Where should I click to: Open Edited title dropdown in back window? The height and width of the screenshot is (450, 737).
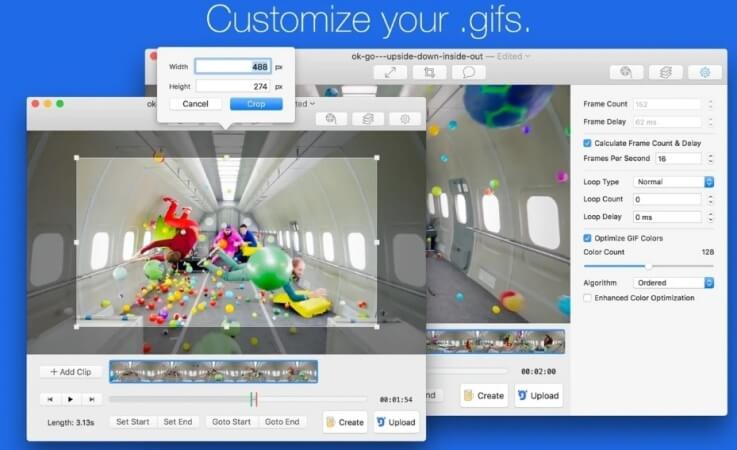(x=514, y=56)
